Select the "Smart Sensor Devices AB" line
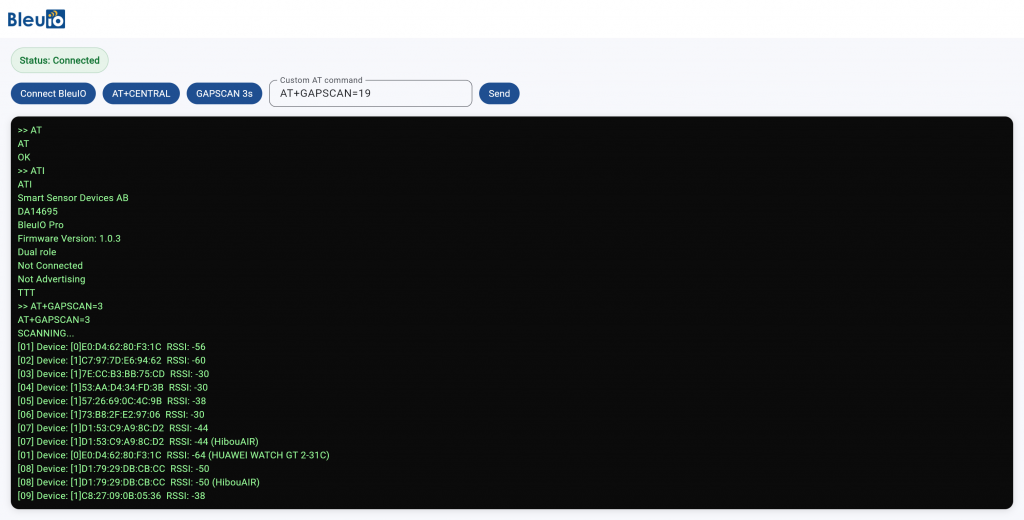The image size is (1024, 520). (x=73, y=198)
